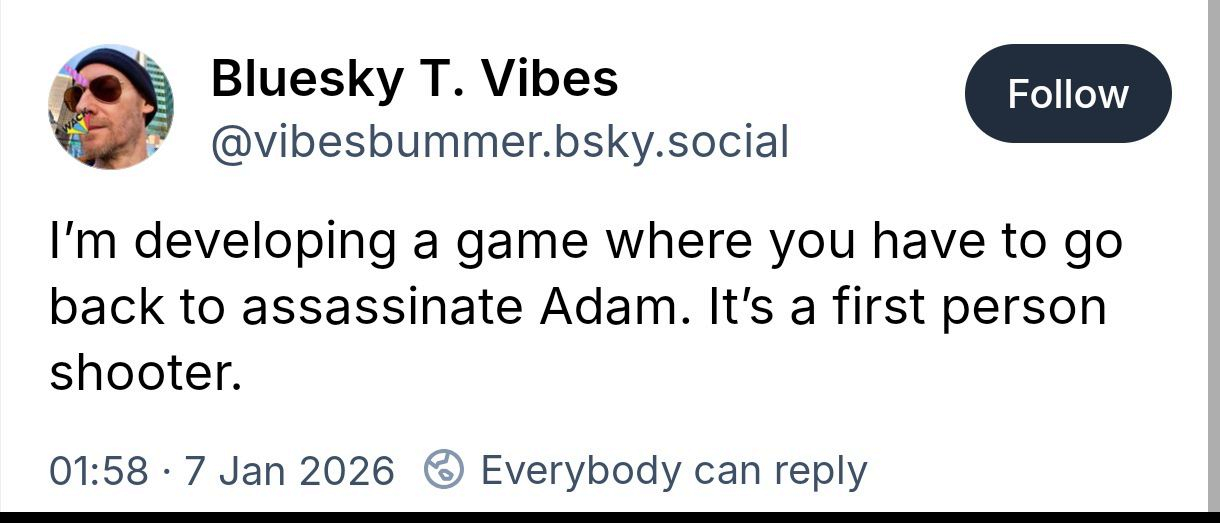Viewport: 1220px width, 523px height.
Task: Click the word shooter. ending the post
Action: pos(146,373)
